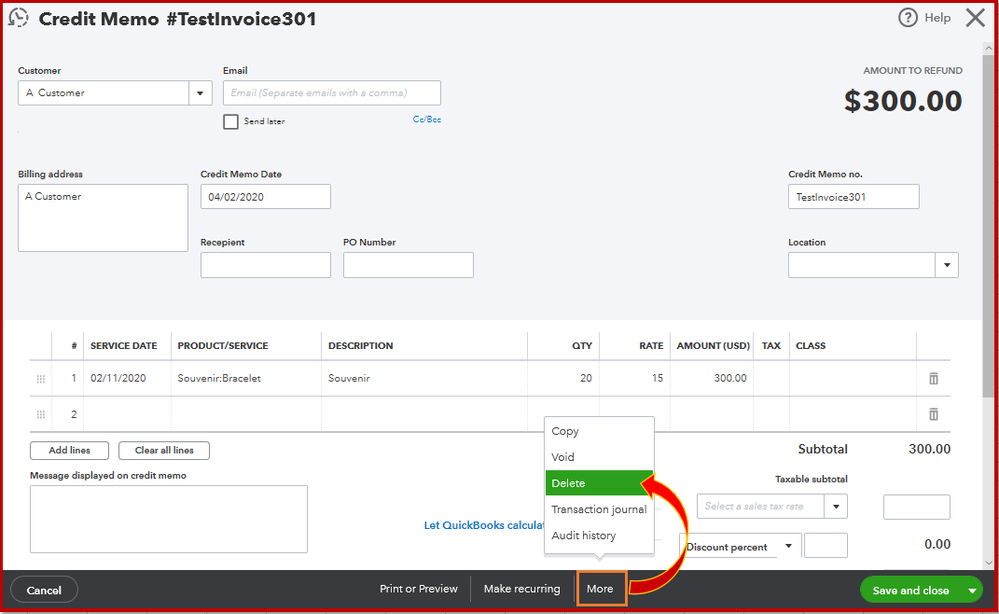The image size is (999, 614).
Task: Click the DESCRIPTION column header
Action: (361, 346)
